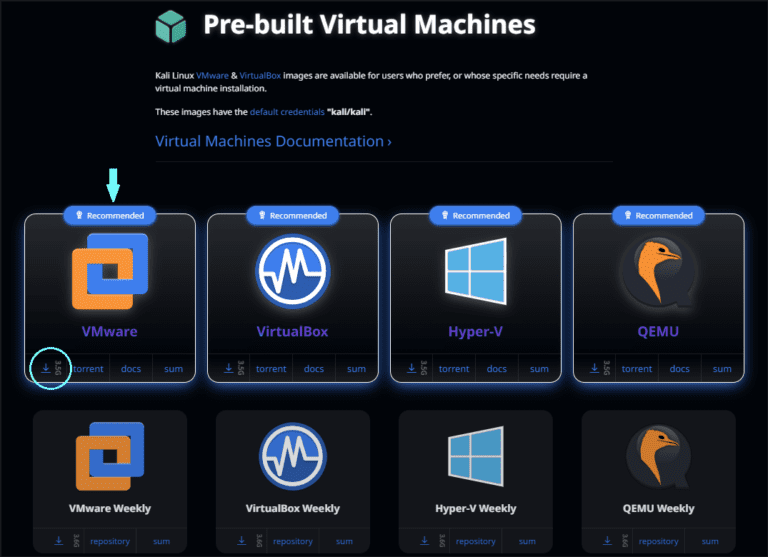This screenshot has height=557, width=768.
Task: Open the Hyper-V Weekly repository link
Action: click(476, 541)
